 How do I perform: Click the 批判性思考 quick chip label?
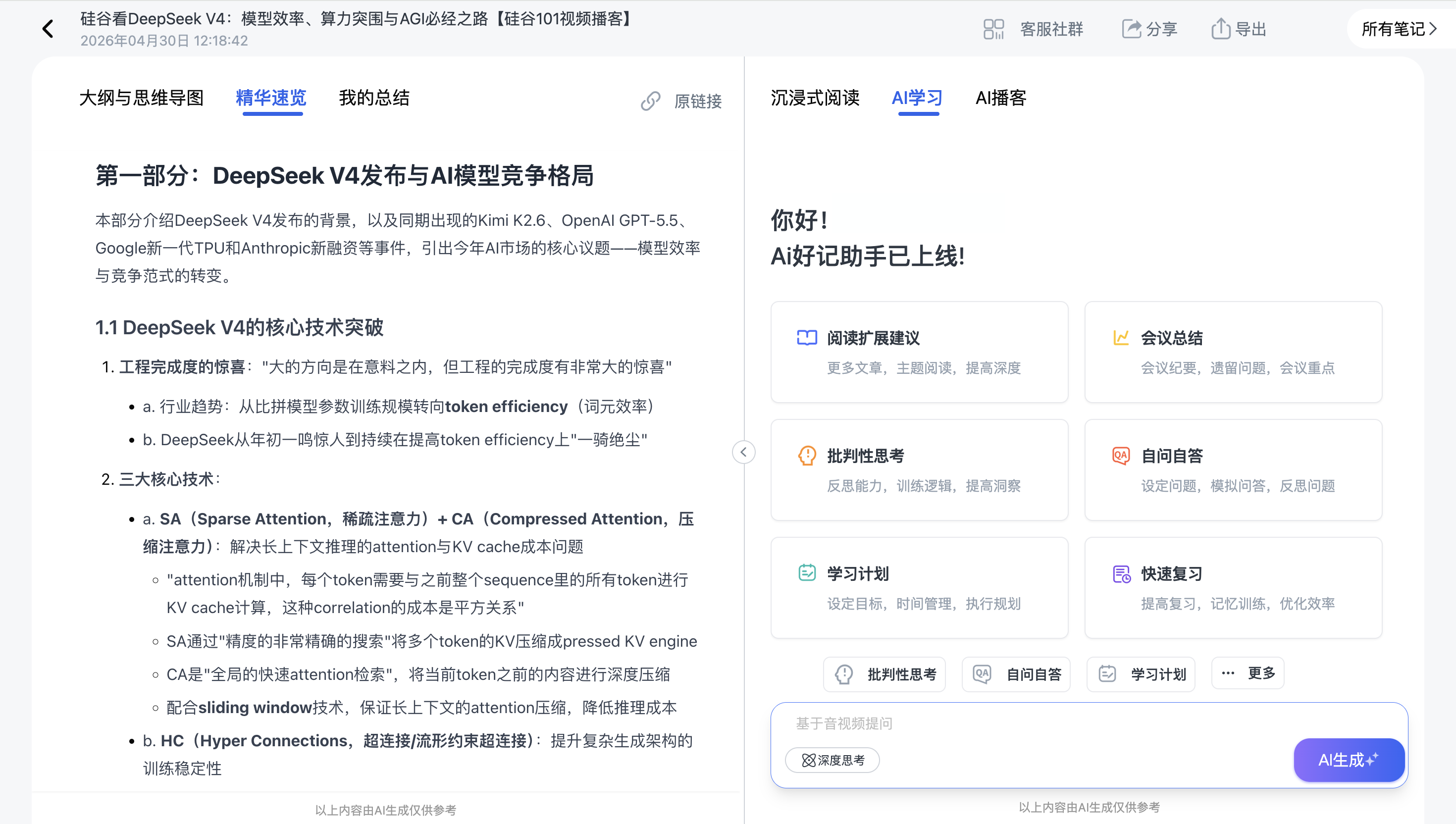(902, 674)
